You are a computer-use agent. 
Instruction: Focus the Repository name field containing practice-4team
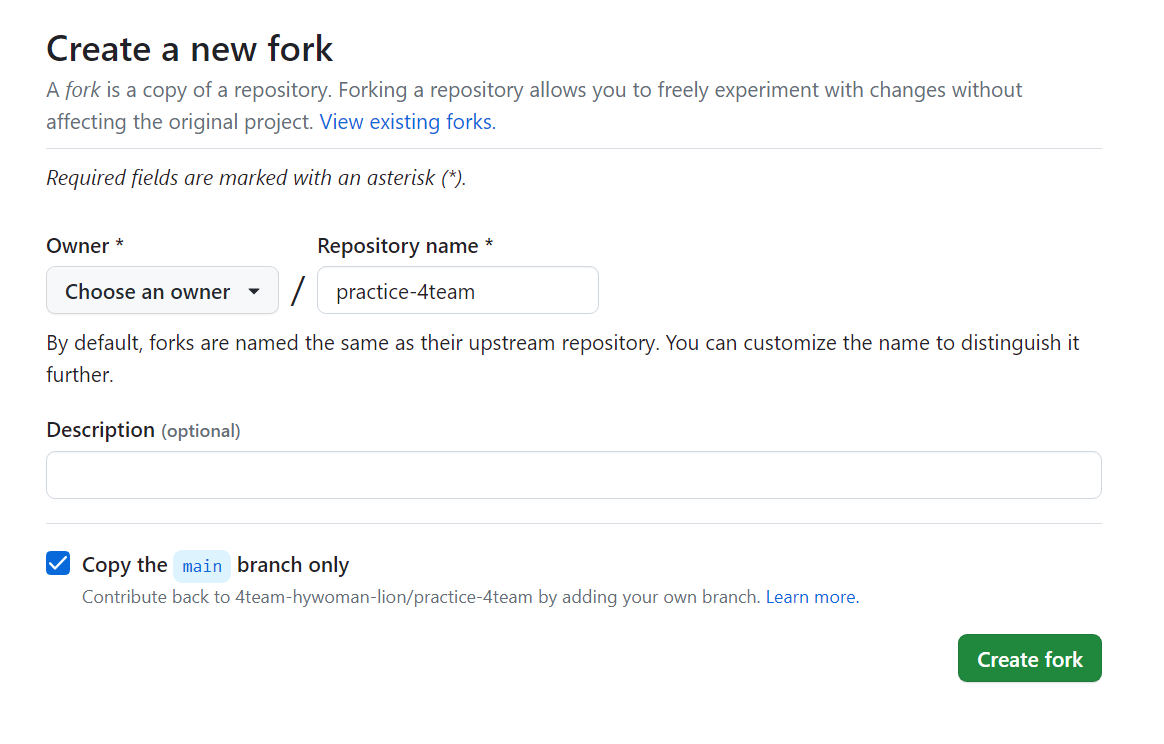pyautogui.click(x=457, y=290)
